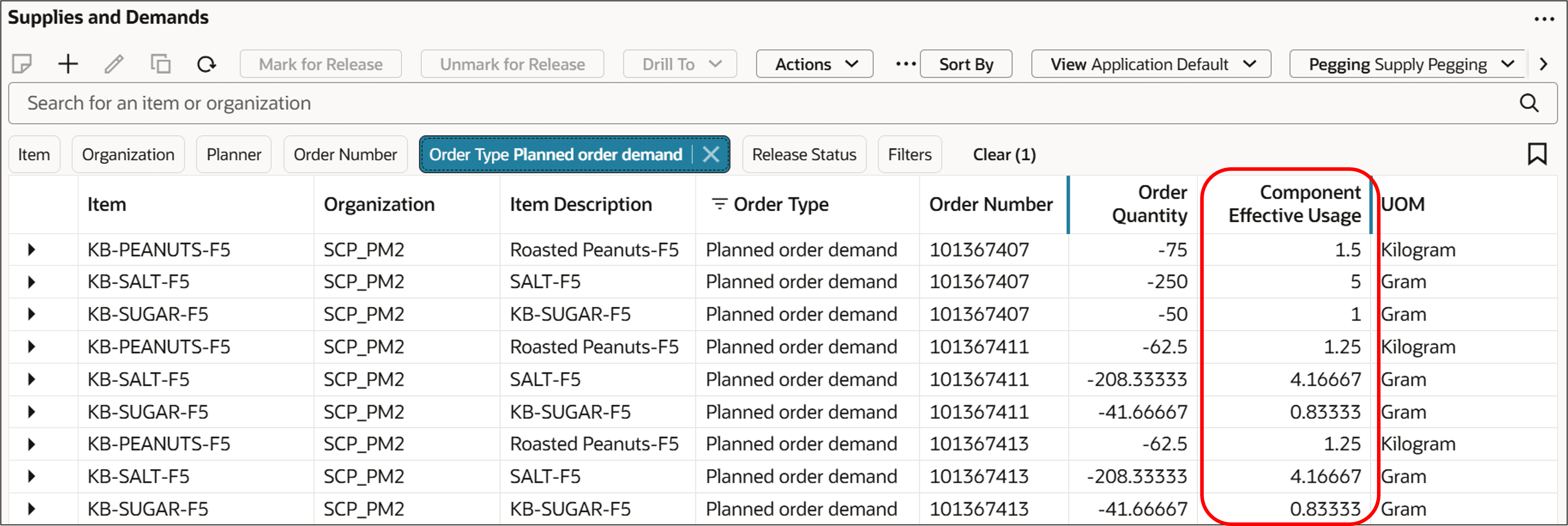The height and width of the screenshot is (526, 1568).
Task: Open the ellipsis menu next to Actions
Action: [x=905, y=63]
